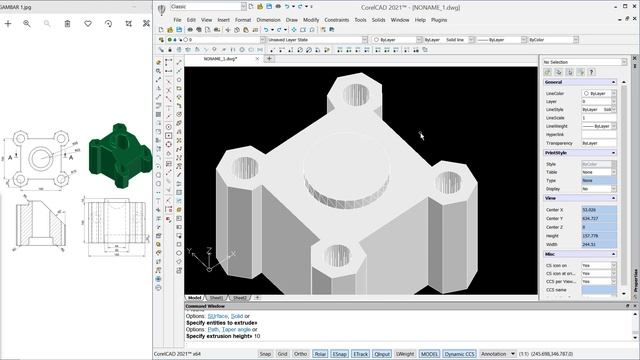Click the Redo arrow in standard toolbar
Screen dimensions: 640x360
click(279, 30)
